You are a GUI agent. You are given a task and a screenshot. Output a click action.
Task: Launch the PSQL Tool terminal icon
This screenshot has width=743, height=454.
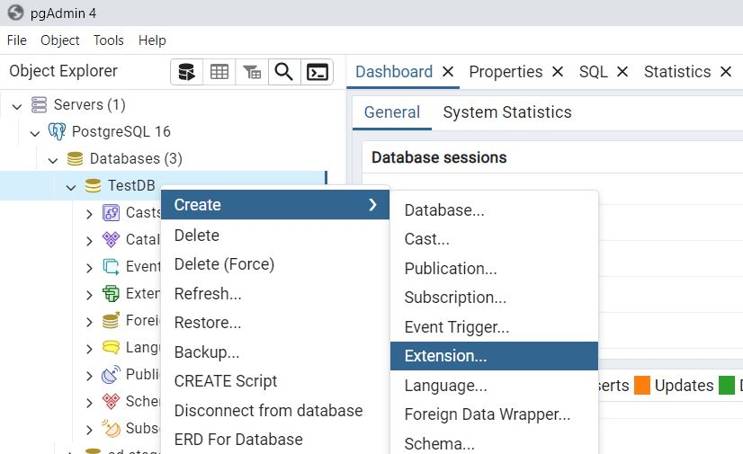[x=317, y=72]
